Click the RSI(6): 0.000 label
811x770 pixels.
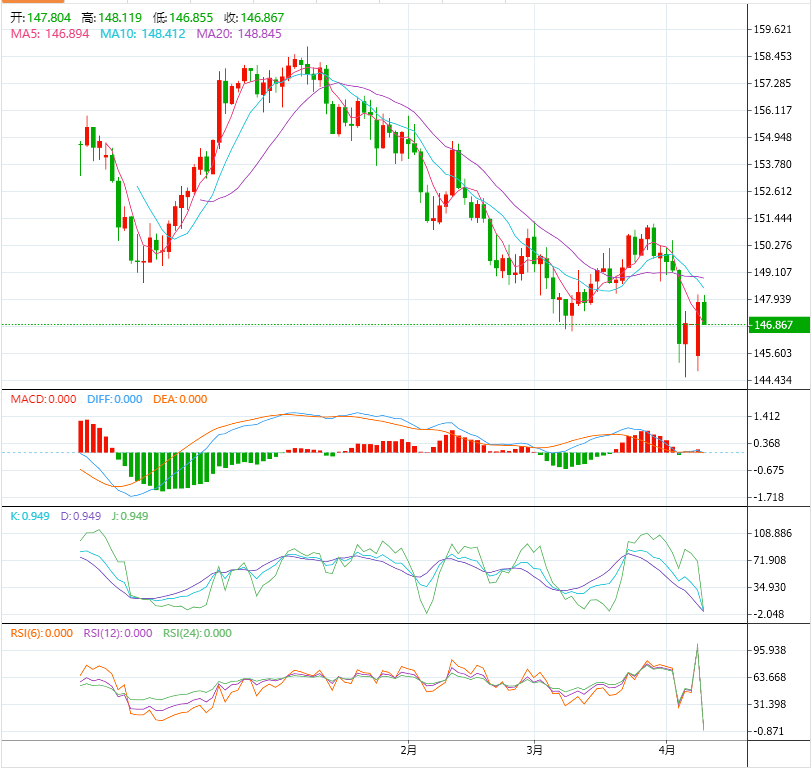[41, 633]
